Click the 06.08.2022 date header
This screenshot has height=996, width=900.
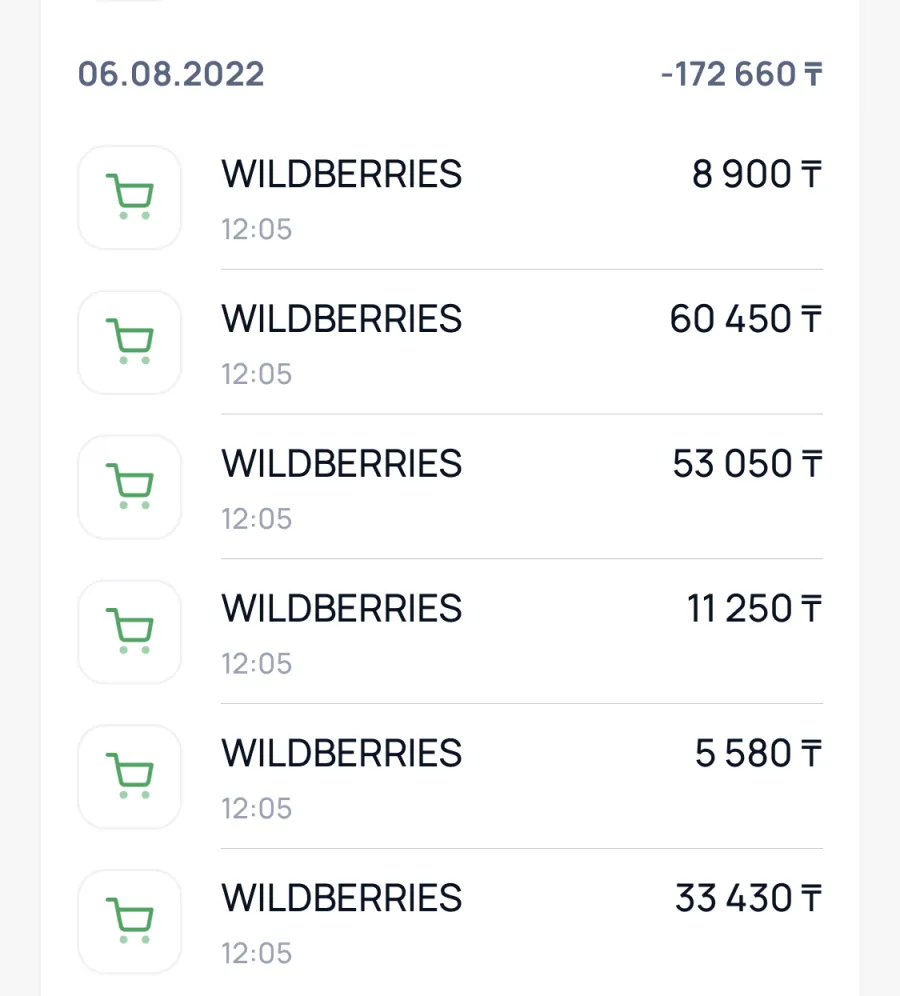click(171, 74)
